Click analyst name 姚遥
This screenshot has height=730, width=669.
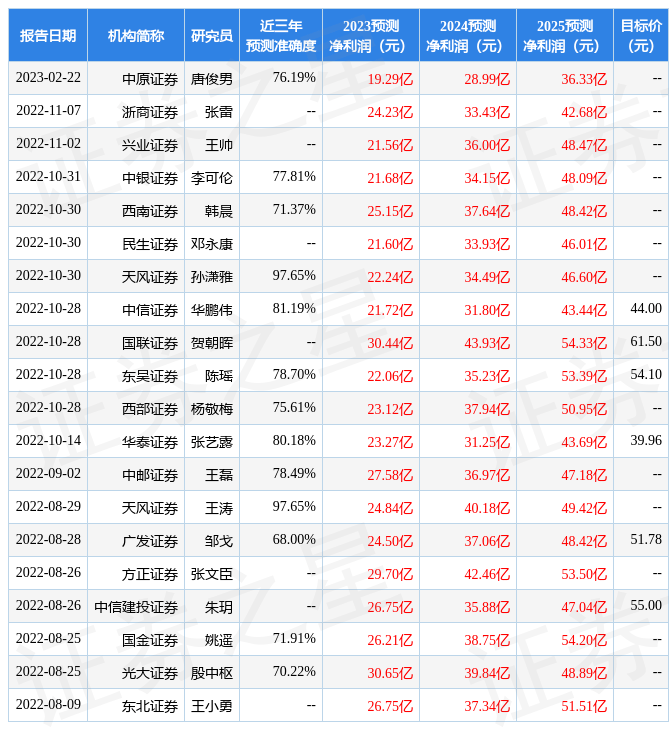point(219,641)
